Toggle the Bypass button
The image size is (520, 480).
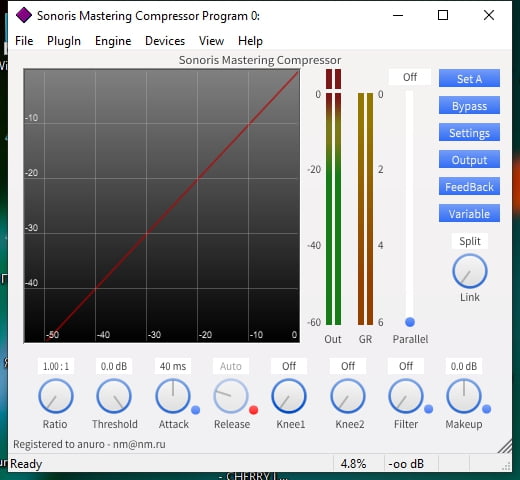pos(469,105)
